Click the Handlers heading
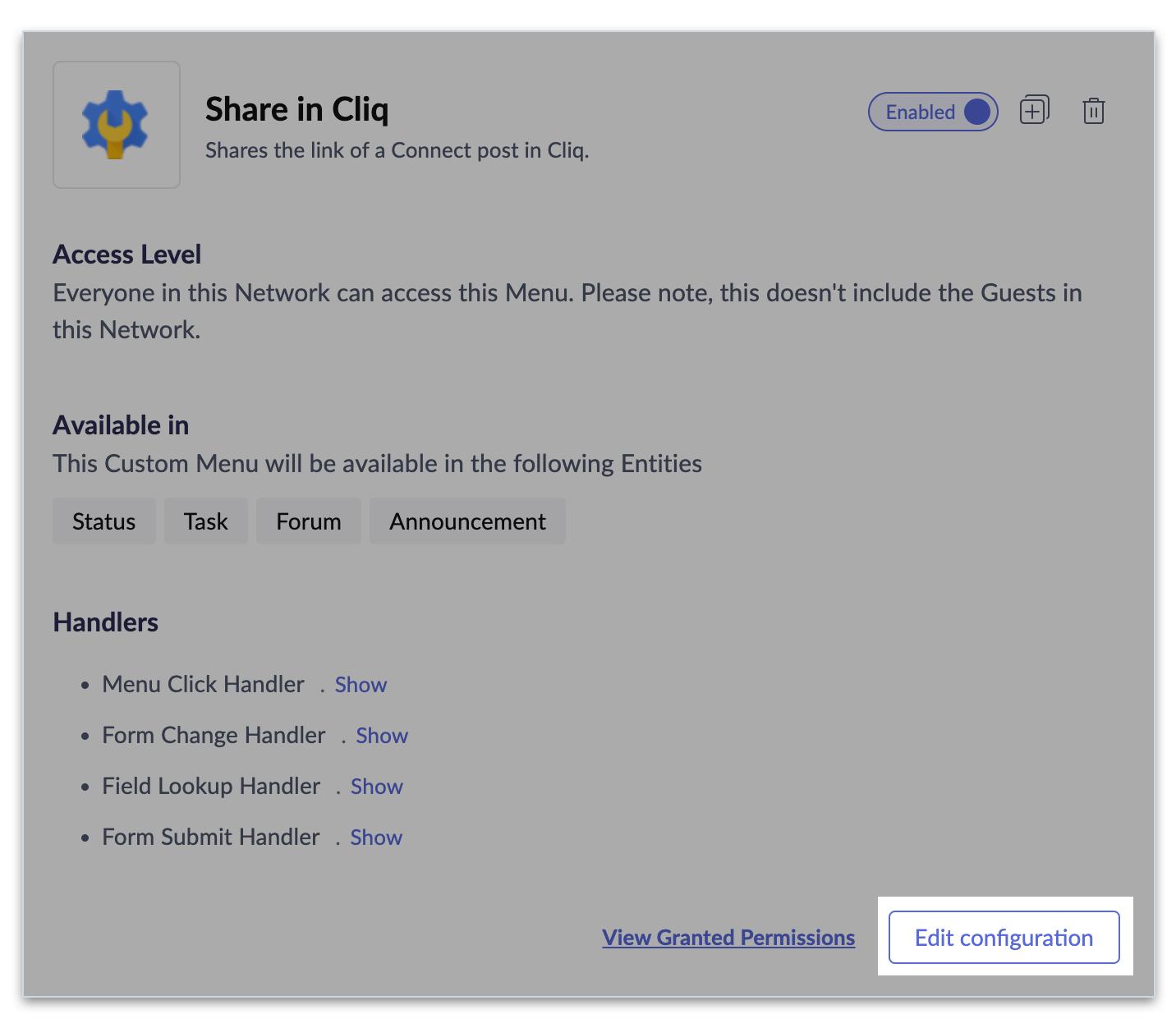The image size is (1176, 1028). pos(106,622)
